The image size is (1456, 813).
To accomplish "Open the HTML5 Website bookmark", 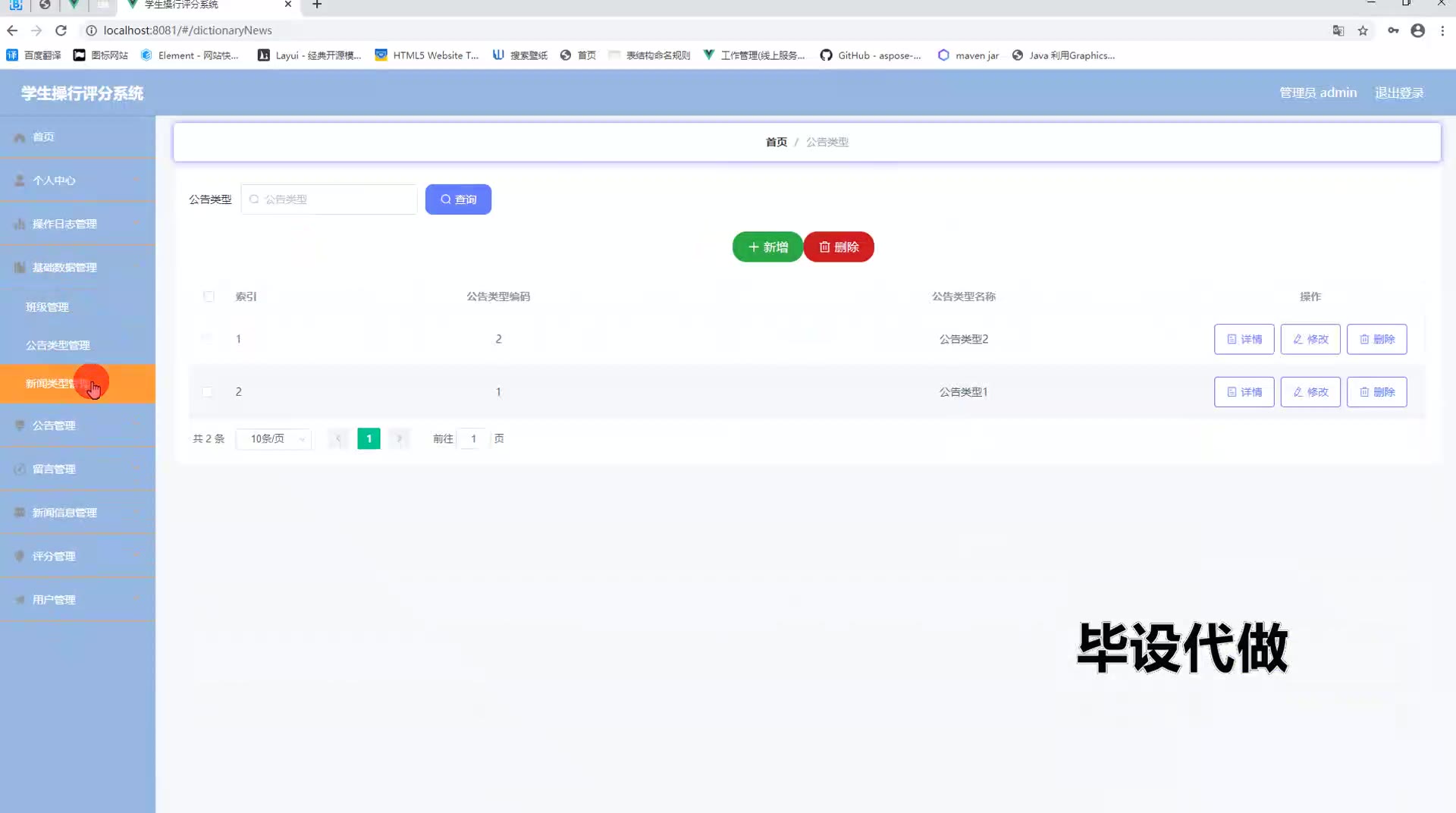I will point(427,55).
